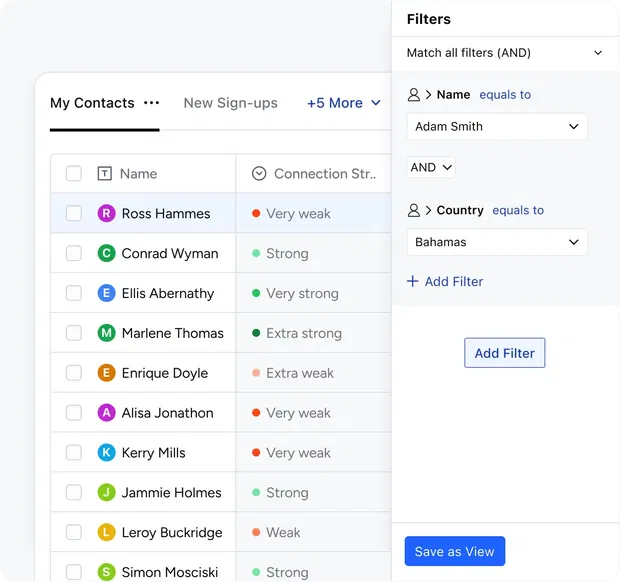
Task: Change the AND operator dropdown
Action: (431, 167)
